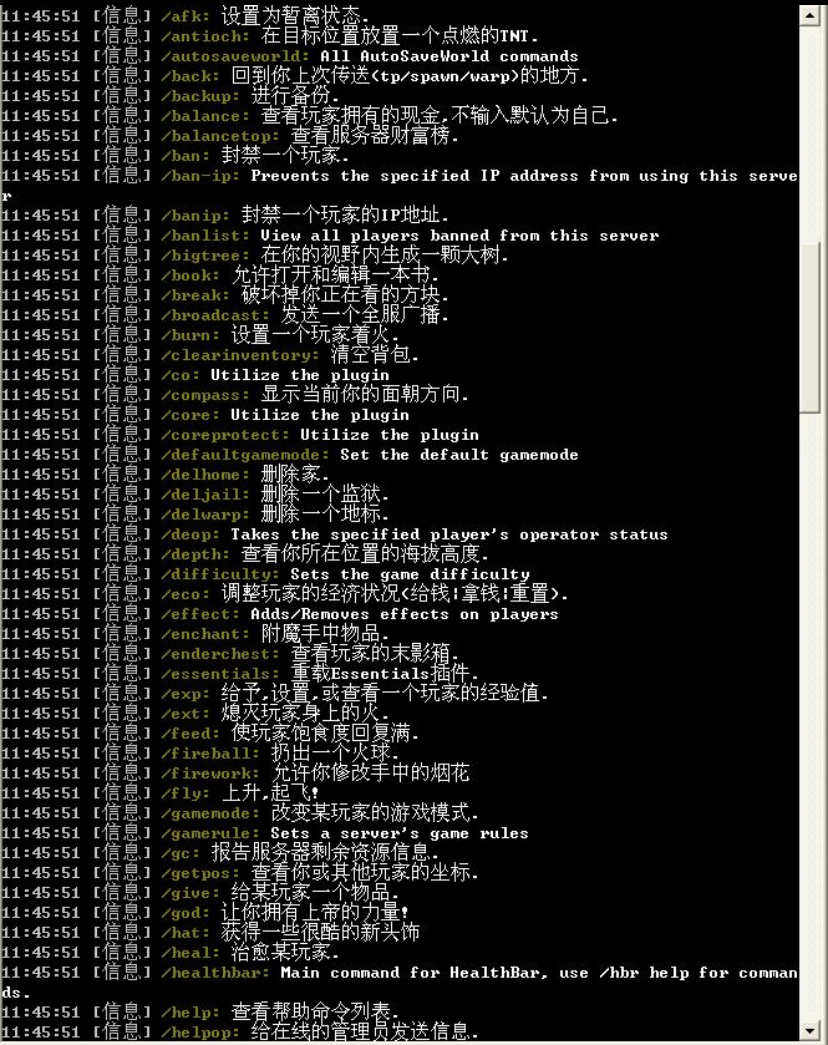Click the /deljail command text
The height and width of the screenshot is (1045, 828).
click(x=205, y=495)
